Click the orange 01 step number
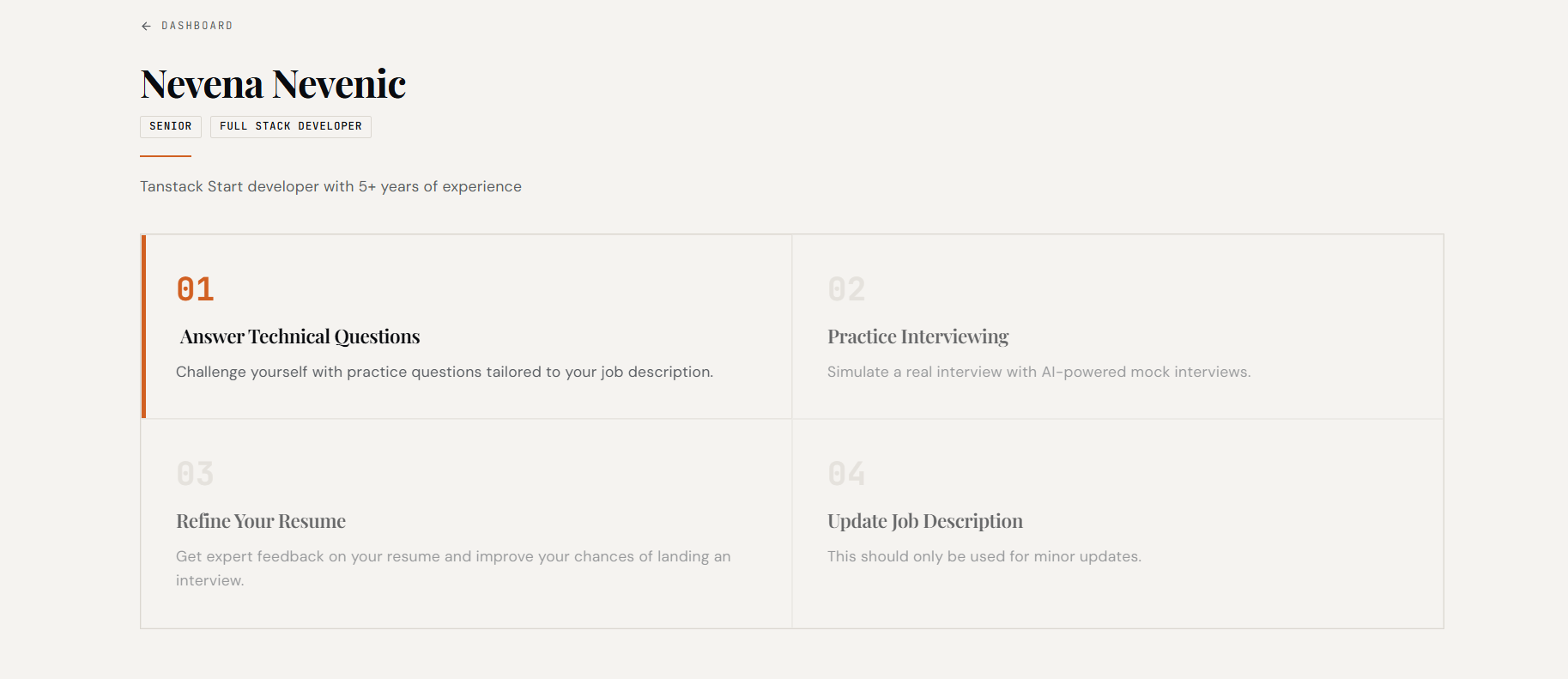 click(x=195, y=289)
